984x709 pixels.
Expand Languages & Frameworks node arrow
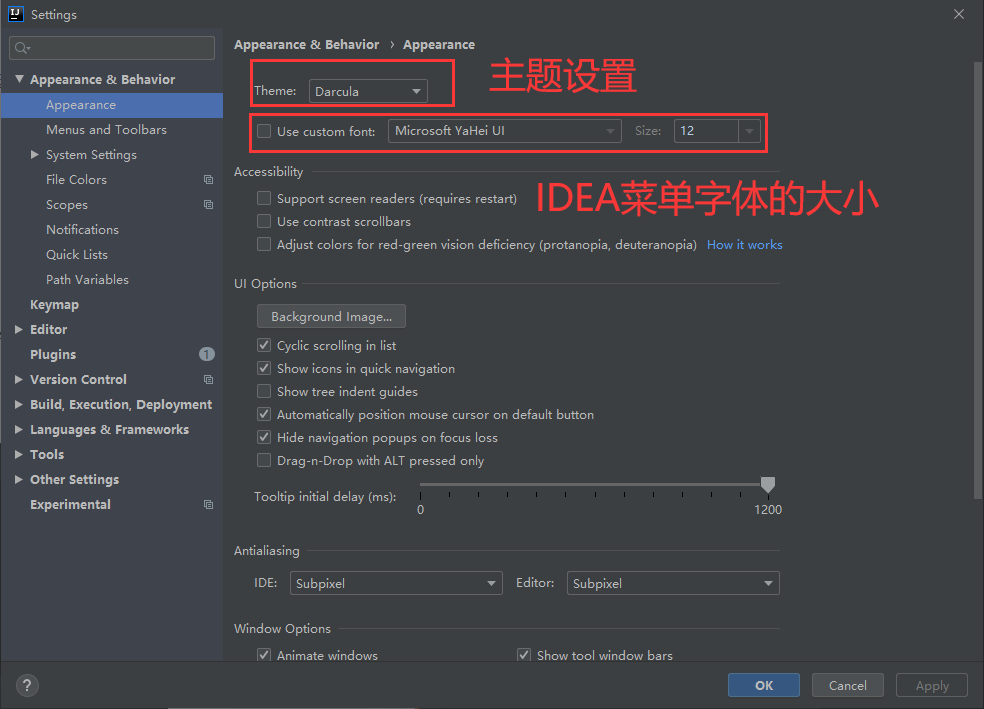[x=19, y=430]
